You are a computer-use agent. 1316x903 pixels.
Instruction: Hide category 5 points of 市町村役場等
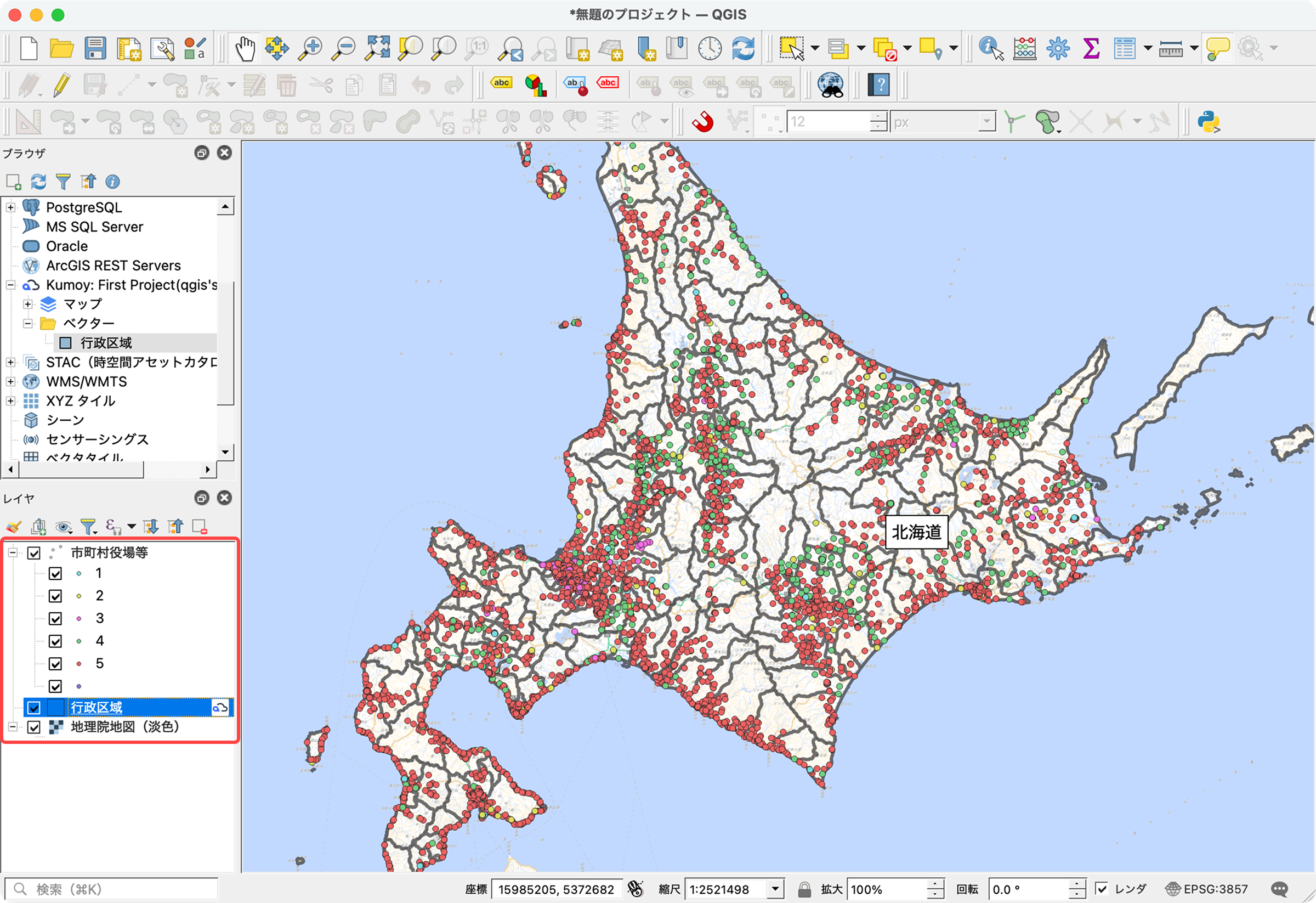point(55,663)
